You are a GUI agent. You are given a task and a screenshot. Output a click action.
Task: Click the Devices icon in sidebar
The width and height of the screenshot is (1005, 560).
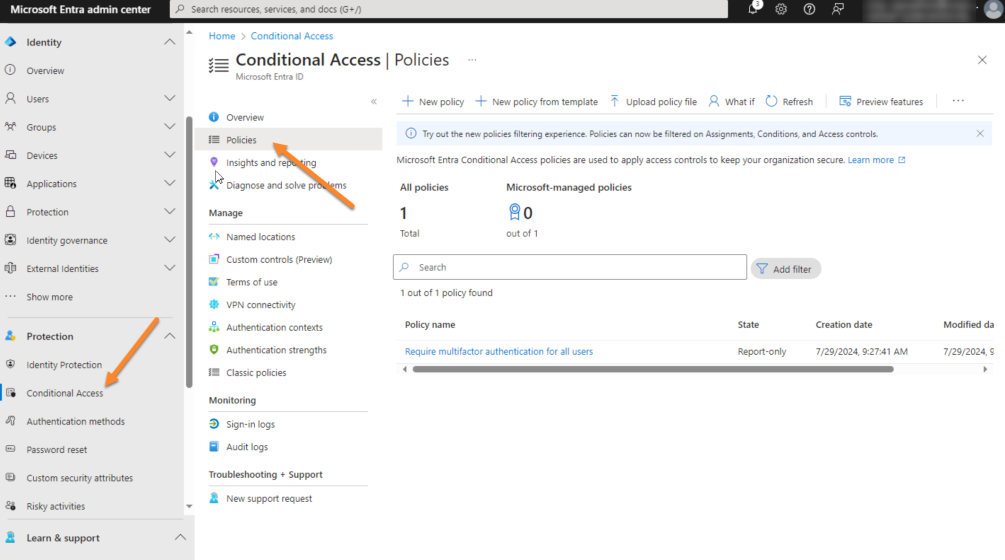click(x=10, y=154)
